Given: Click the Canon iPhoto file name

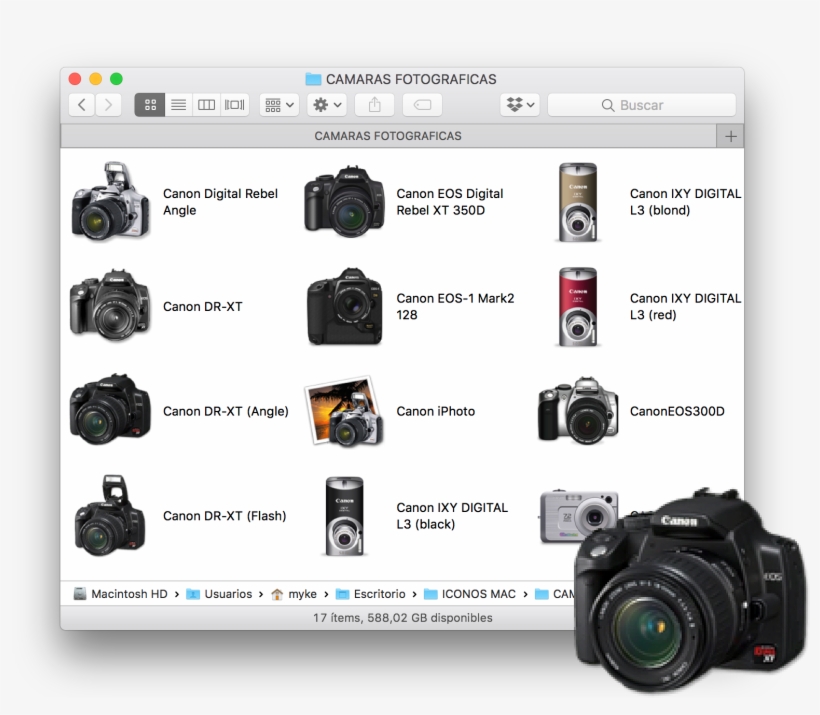Looking at the screenshot, I should click(x=436, y=411).
